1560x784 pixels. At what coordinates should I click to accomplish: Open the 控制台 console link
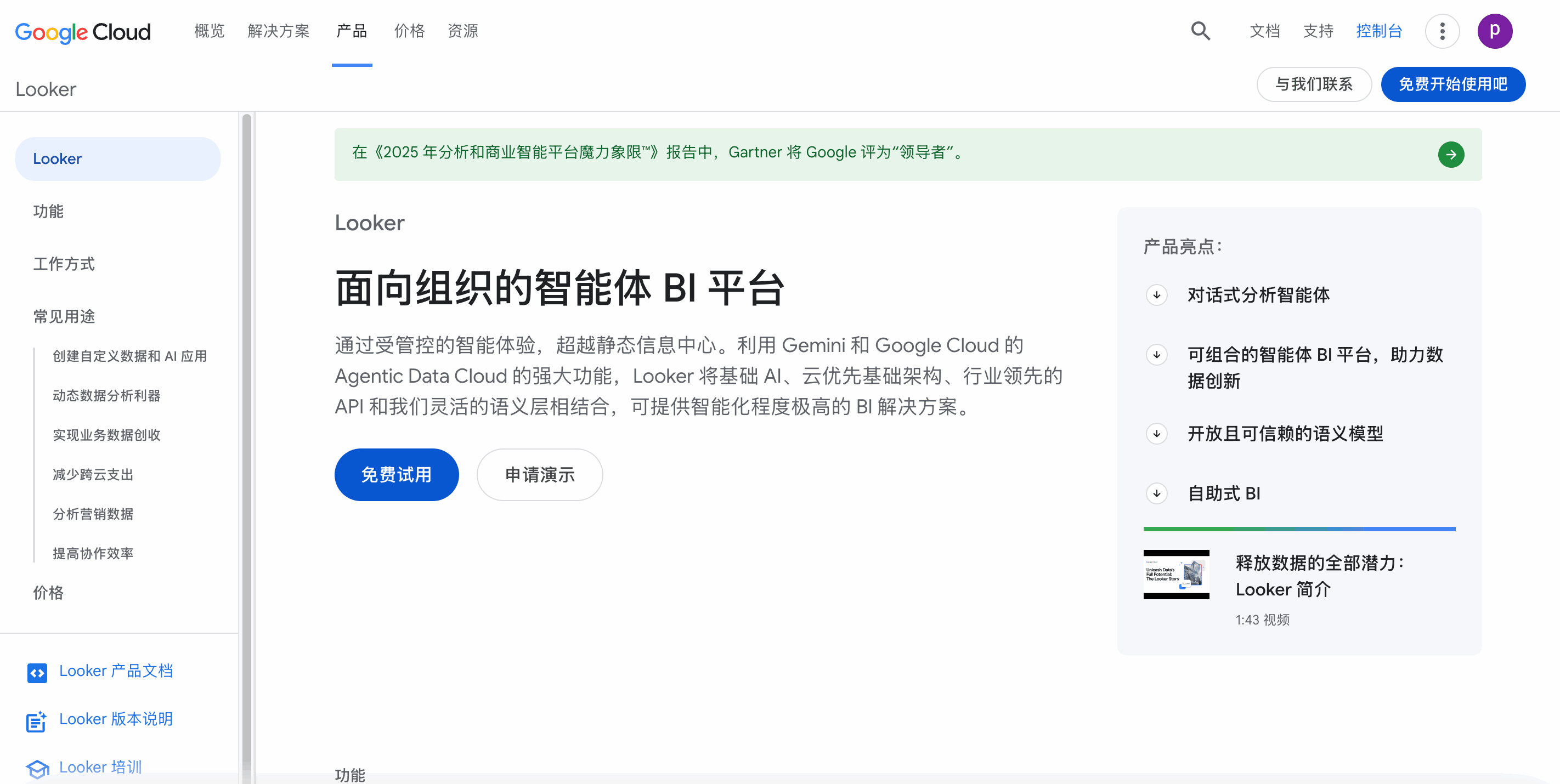click(x=1379, y=31)
